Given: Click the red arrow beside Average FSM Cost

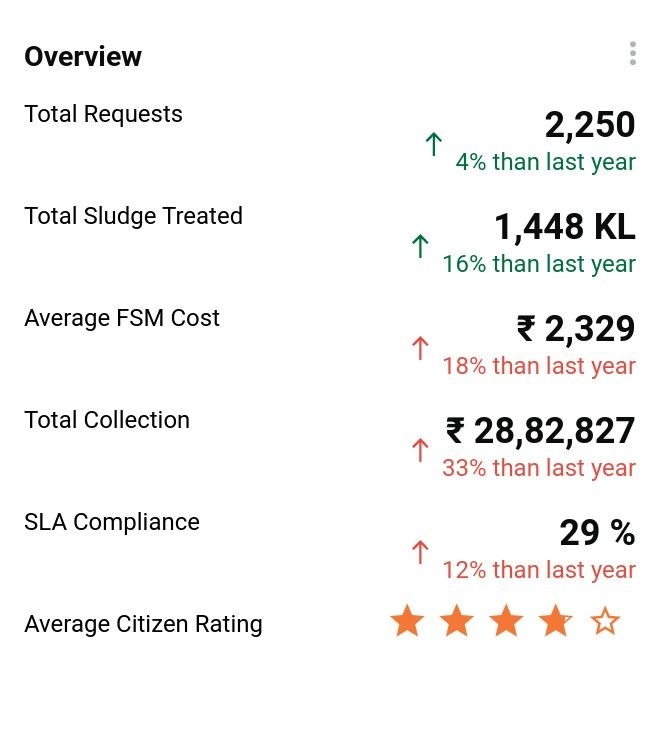Looking at the screenshot, I should (420, 349).
